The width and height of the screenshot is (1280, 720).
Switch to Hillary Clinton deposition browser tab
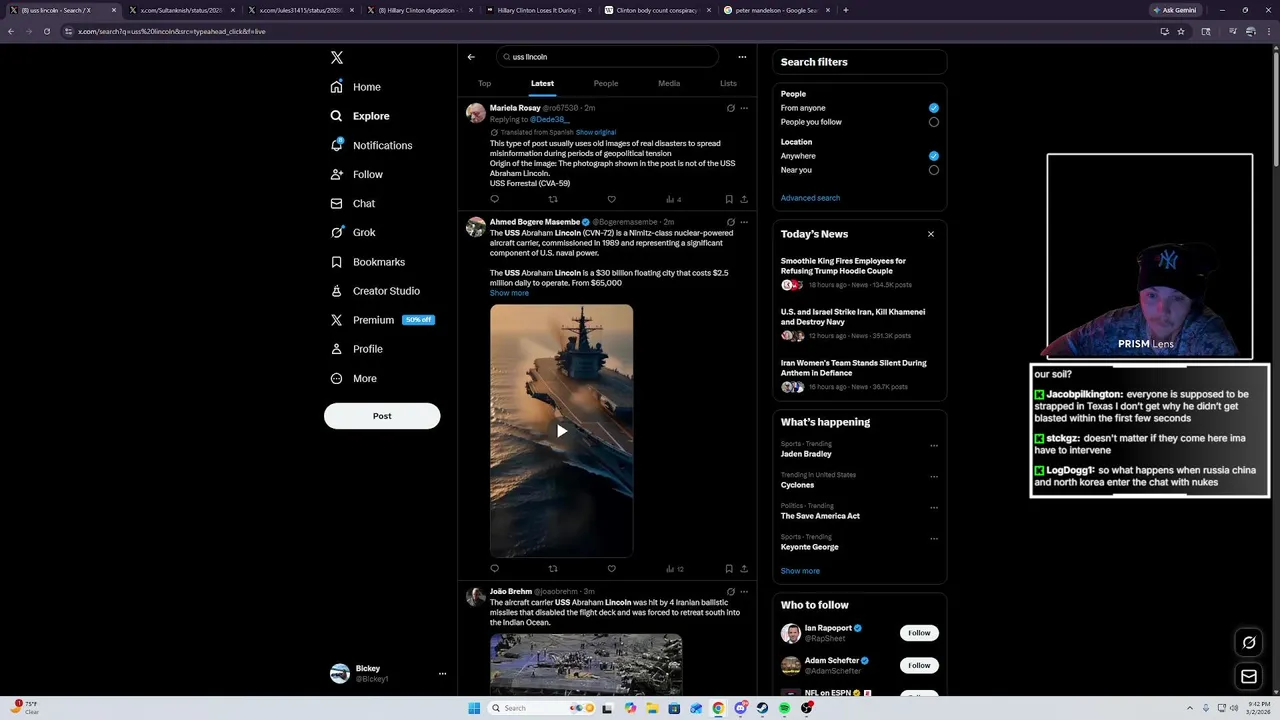(x=418, y=10)
